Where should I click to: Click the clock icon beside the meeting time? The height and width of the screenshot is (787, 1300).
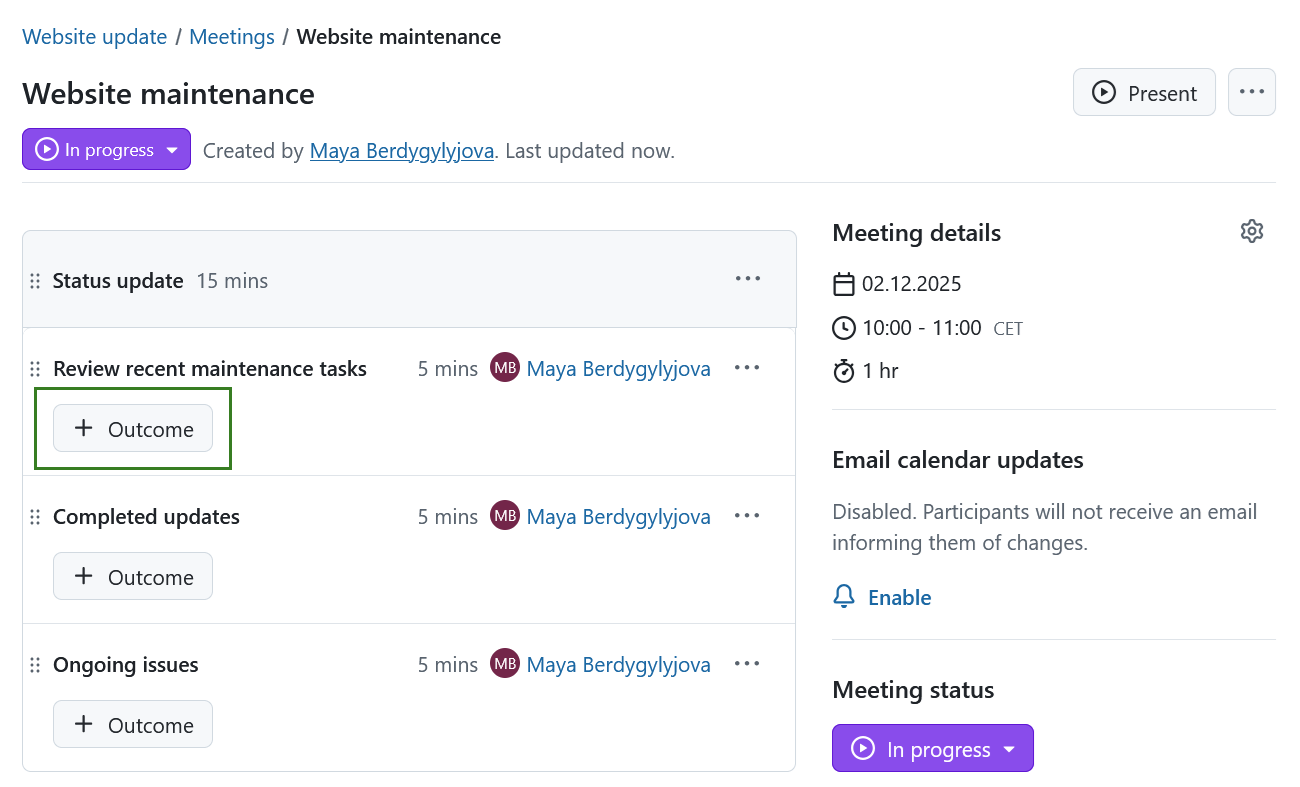click(843, 327)
